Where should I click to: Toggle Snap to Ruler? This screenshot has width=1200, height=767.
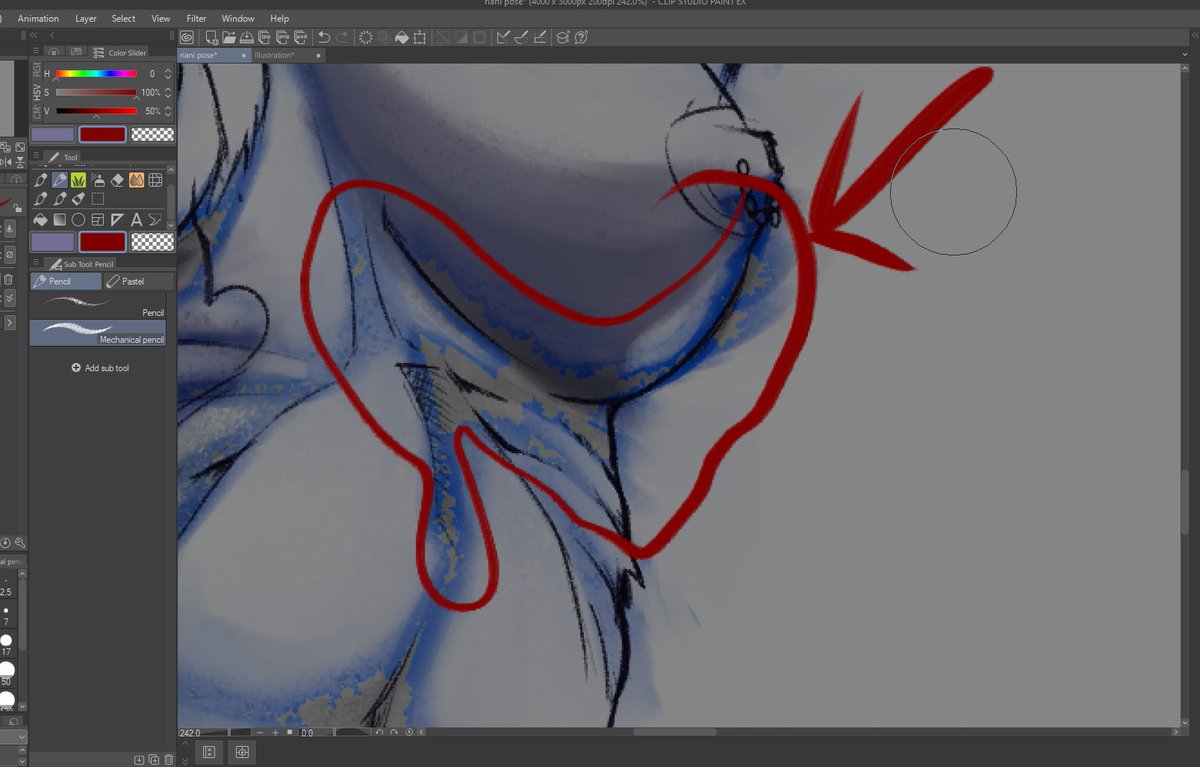tap(503, 37)
